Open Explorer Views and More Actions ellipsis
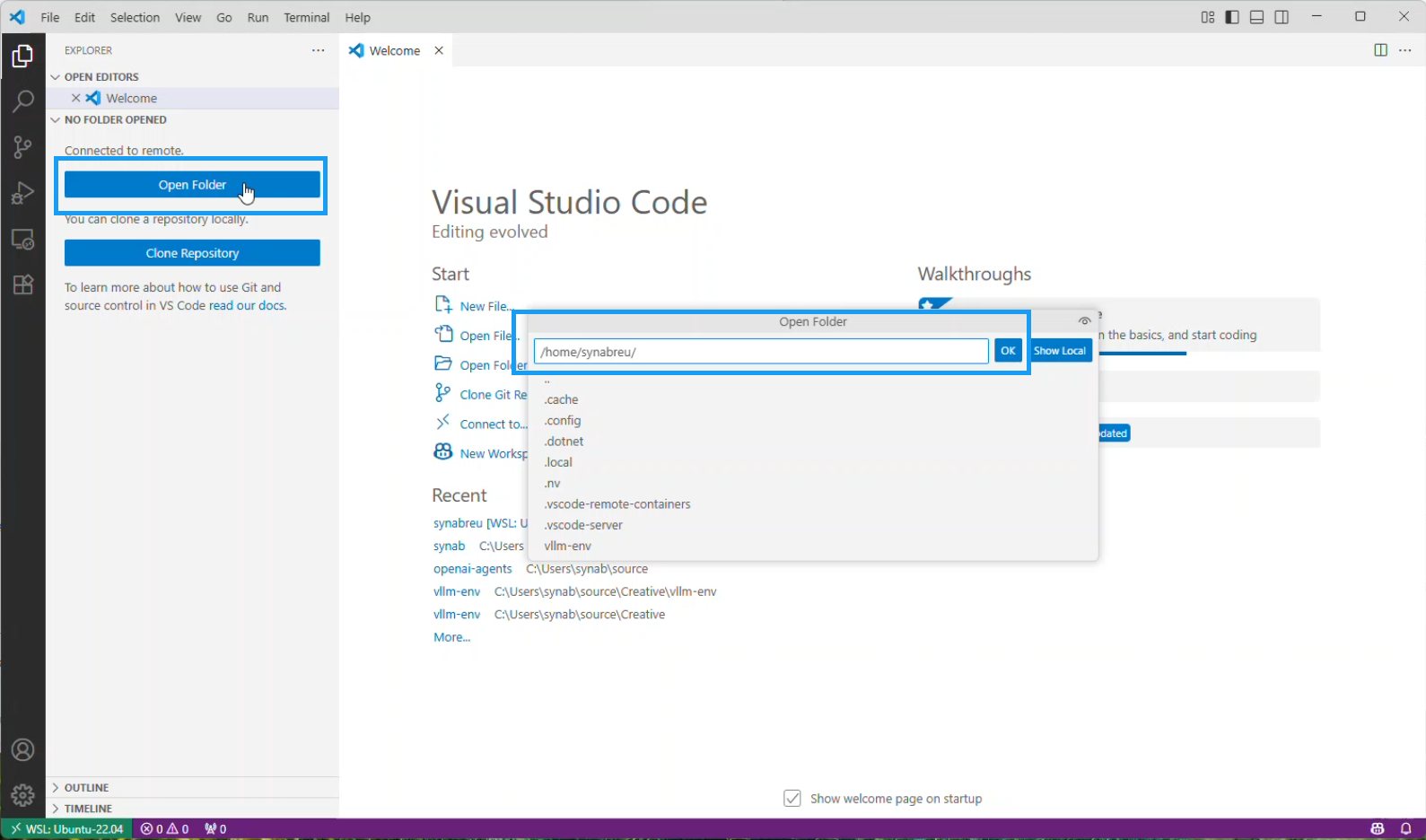This screenshot has height=840, width=1426. [319, 50]
